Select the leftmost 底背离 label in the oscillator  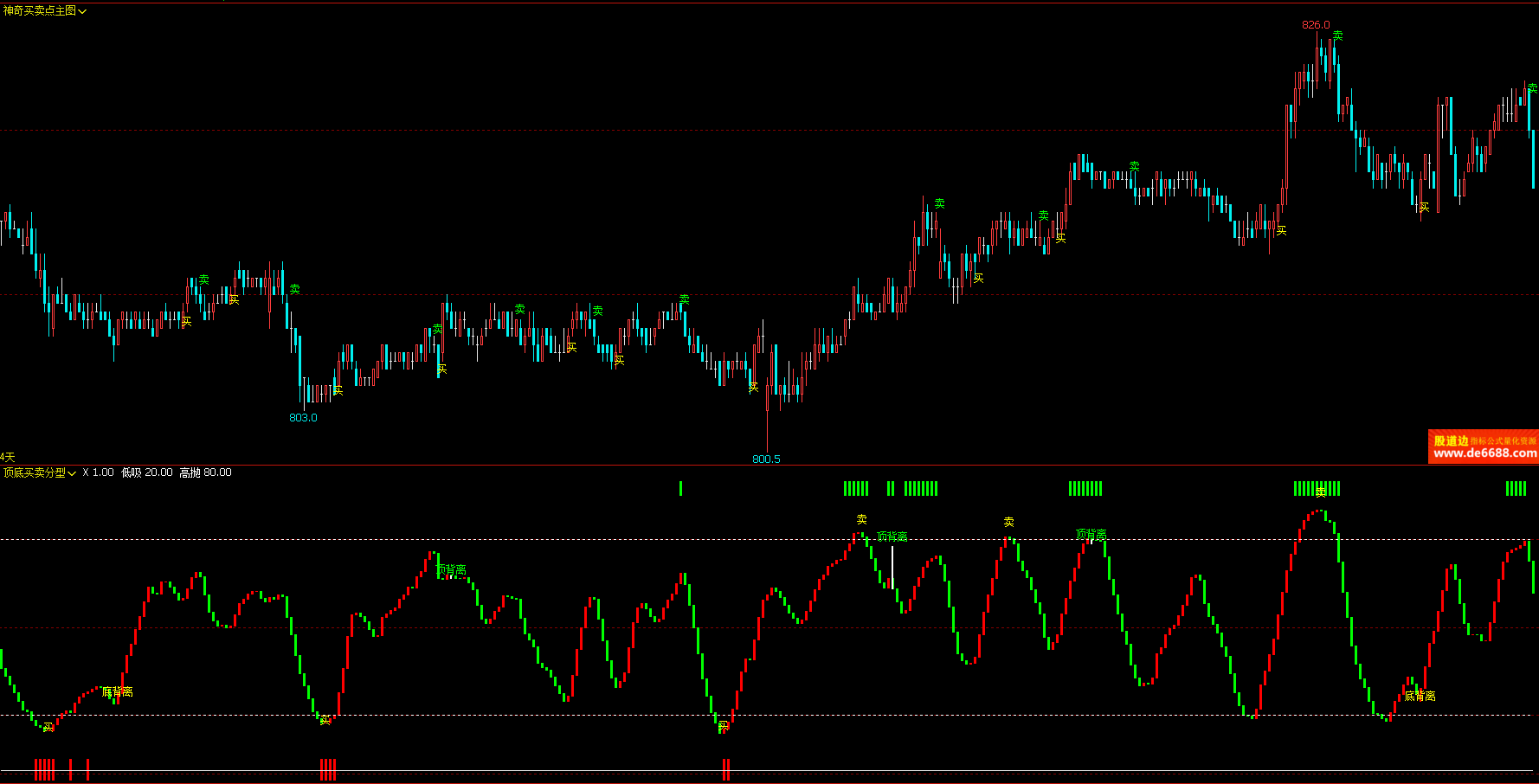click(118, 691)
